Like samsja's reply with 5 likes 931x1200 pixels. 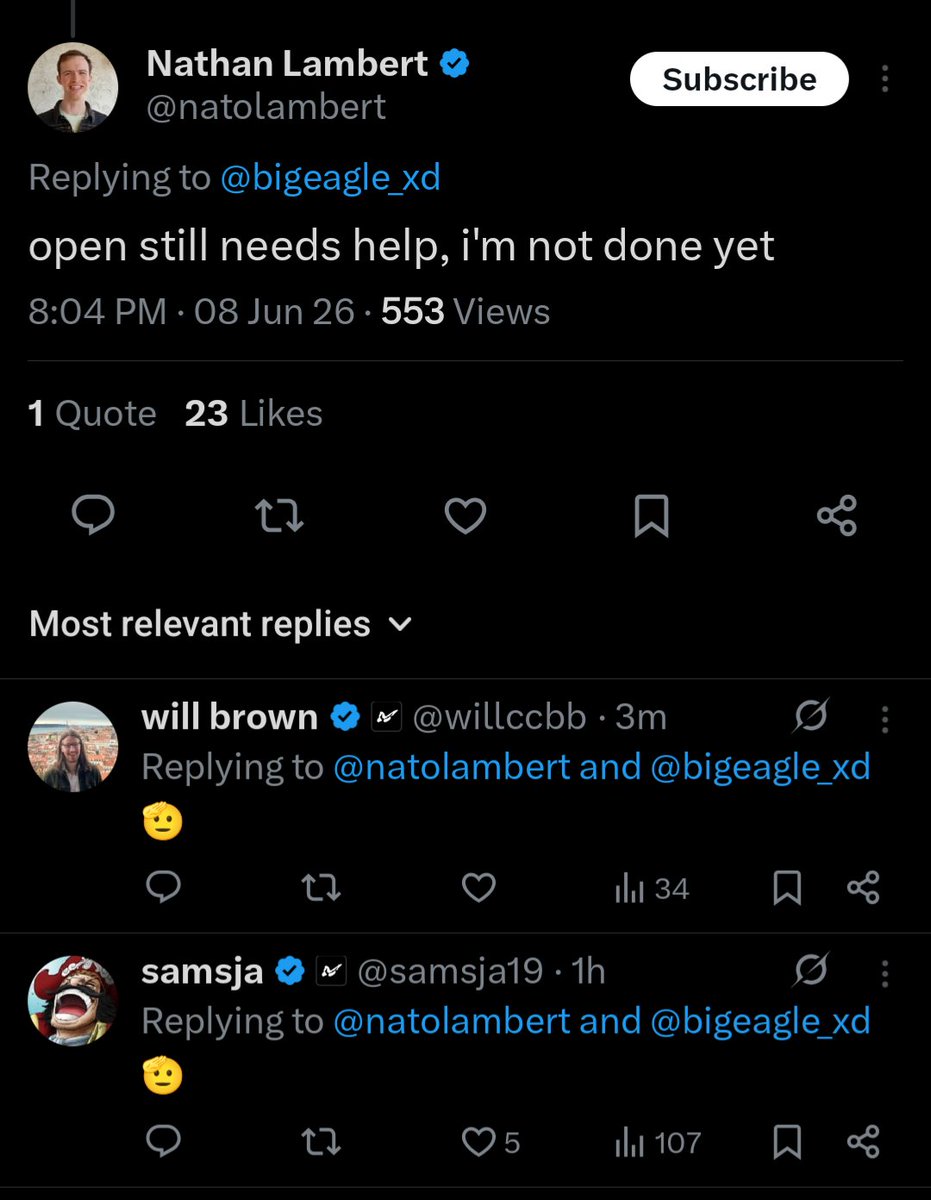(491, 1142)
